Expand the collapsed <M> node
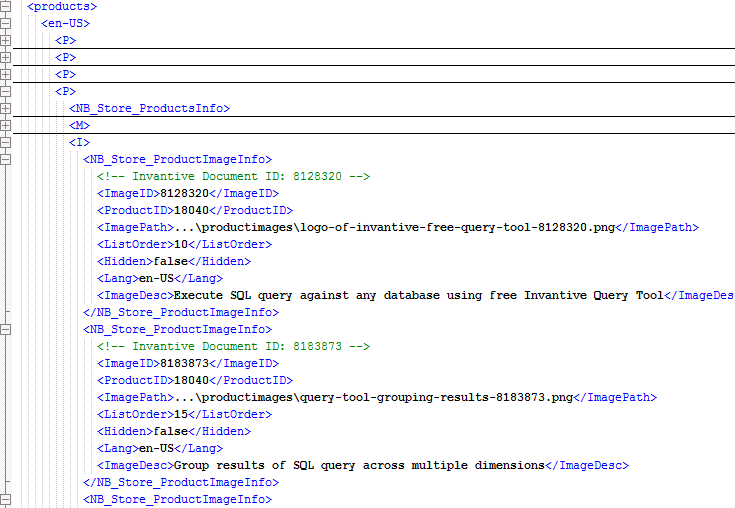 point(5,125)
